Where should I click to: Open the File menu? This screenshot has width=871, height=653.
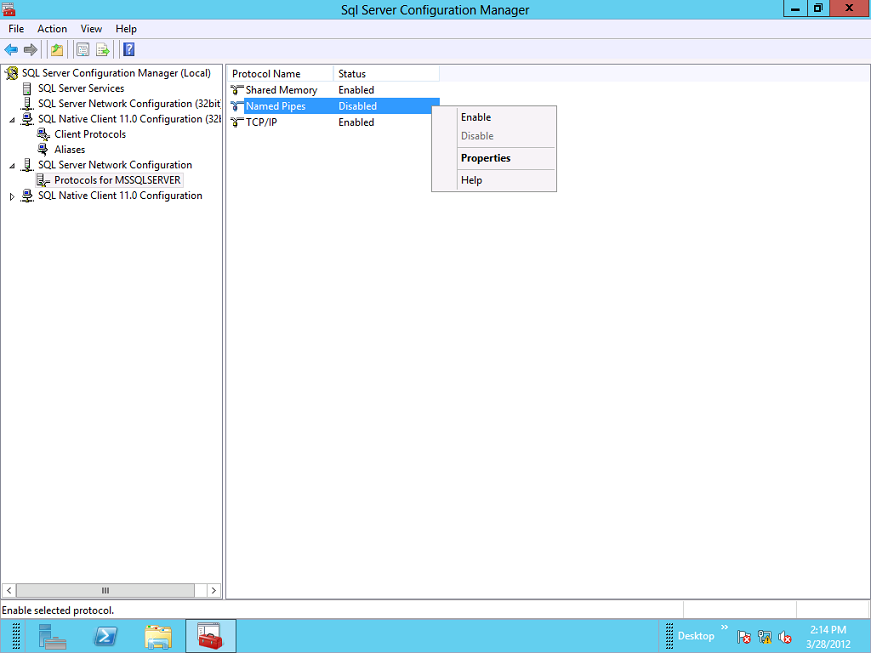pyautogui.click(x=16, y=29)
